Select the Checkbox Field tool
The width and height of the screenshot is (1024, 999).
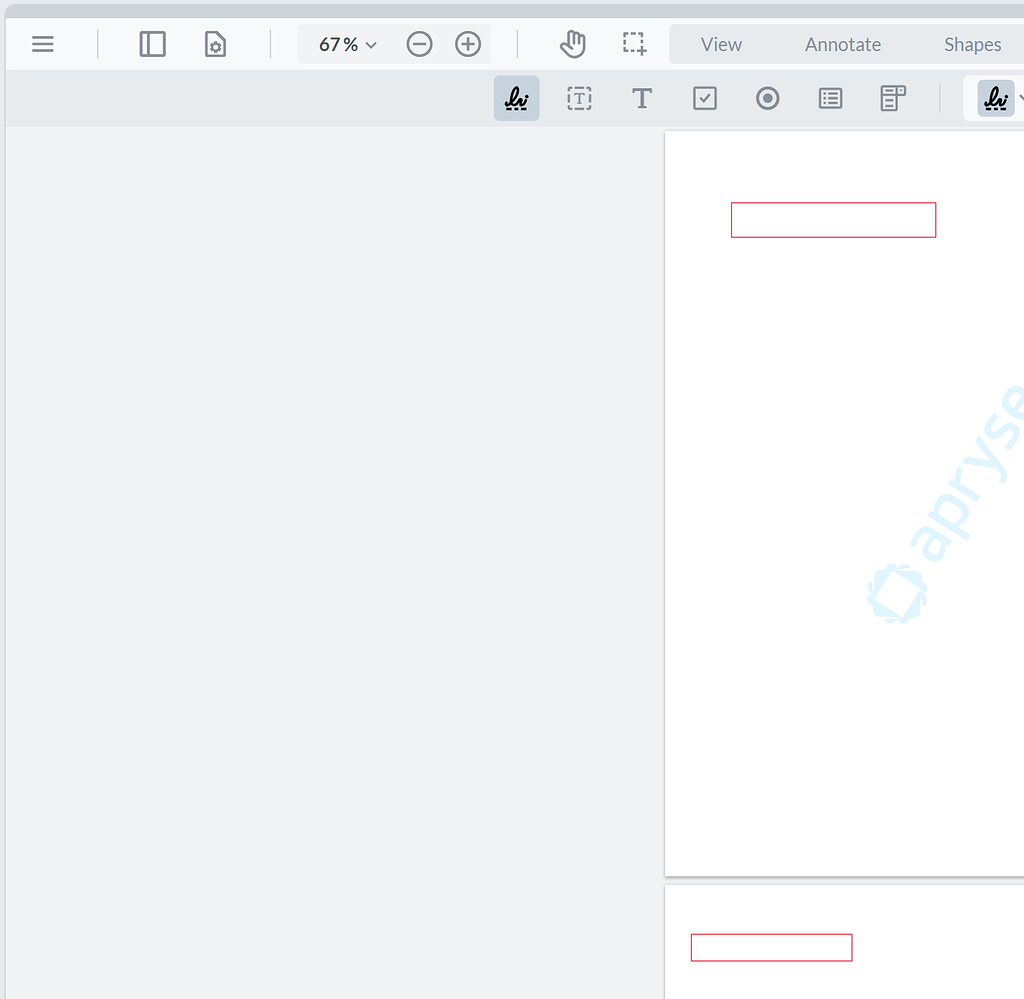coord(704,98)
